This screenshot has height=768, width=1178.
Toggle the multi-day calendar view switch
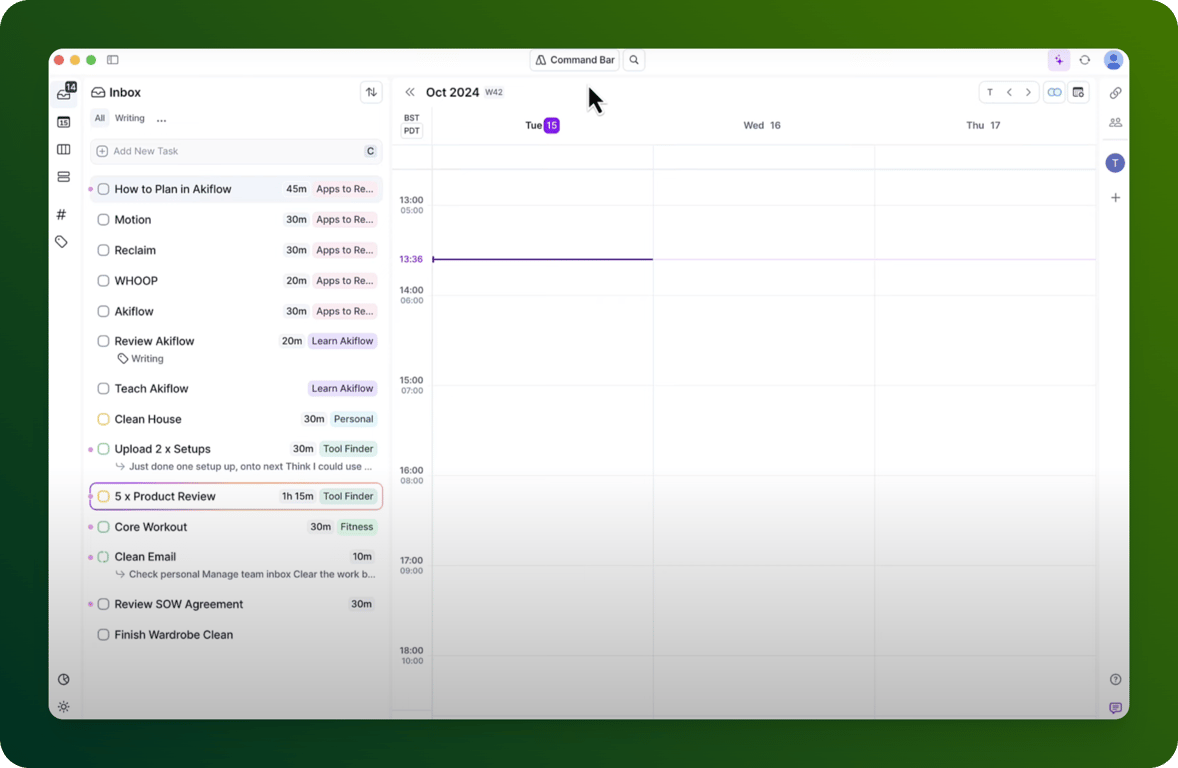pyautogui.click(x=1054, y=92)
